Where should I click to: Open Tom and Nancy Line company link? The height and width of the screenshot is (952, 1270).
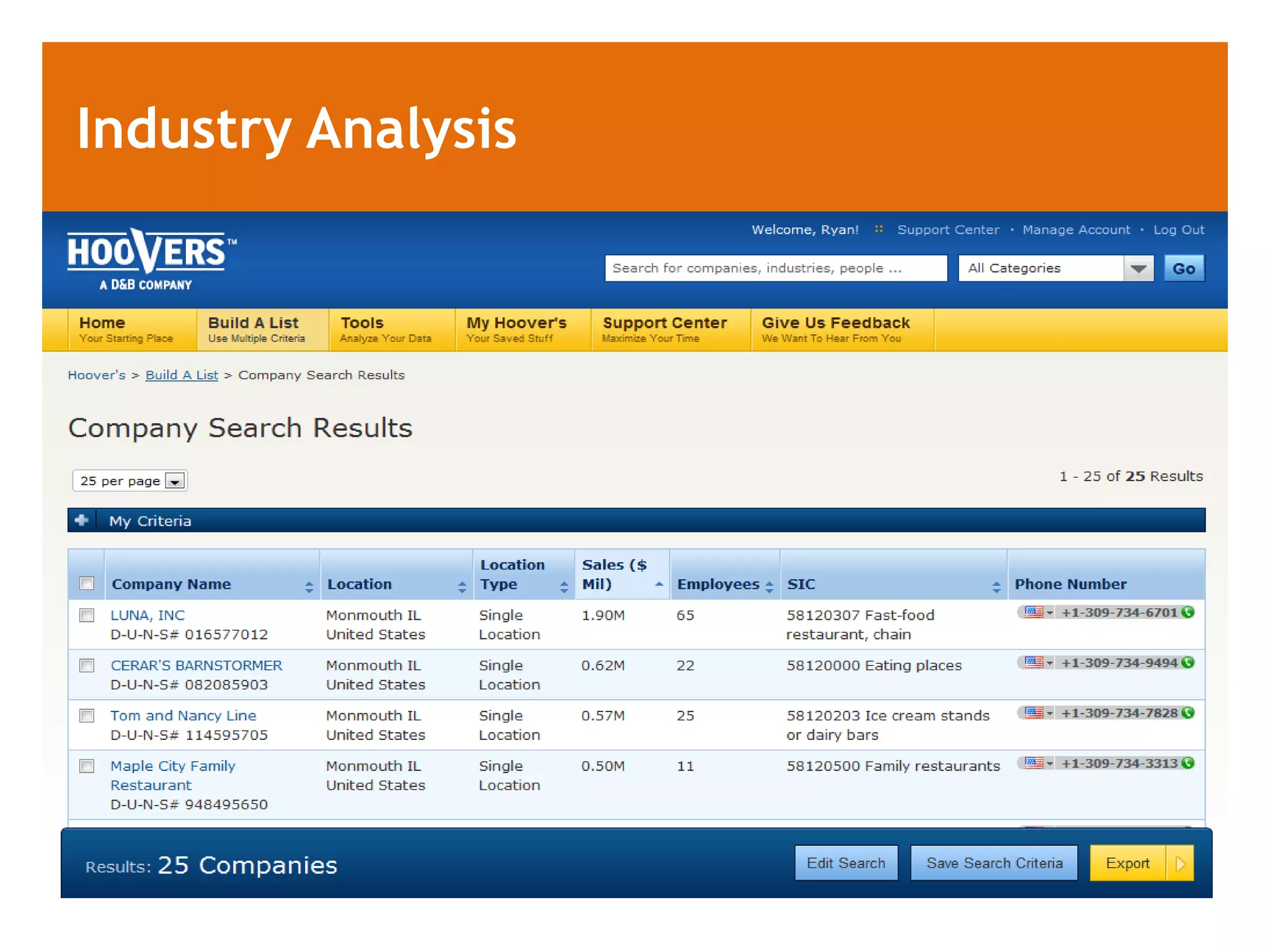point(183,716)
